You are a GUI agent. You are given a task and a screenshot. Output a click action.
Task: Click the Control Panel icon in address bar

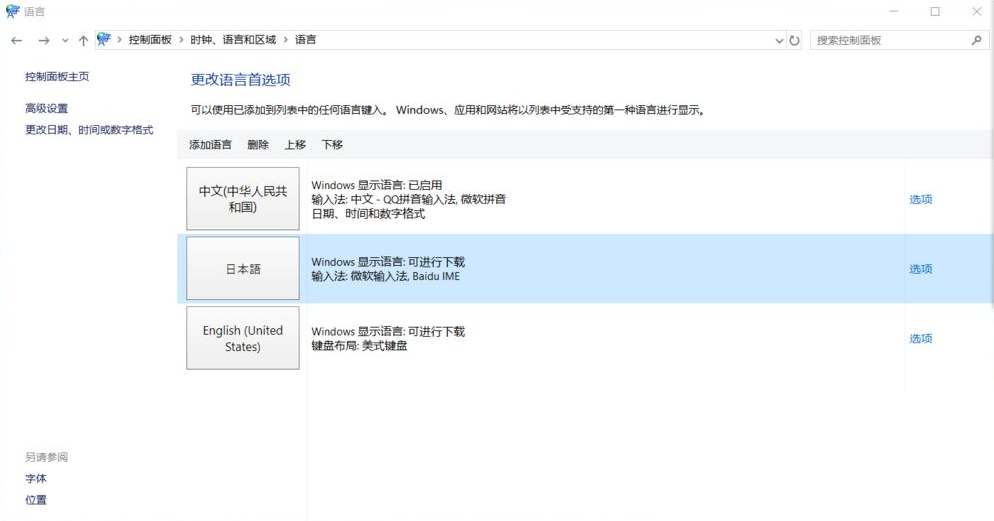pos(104,40)
